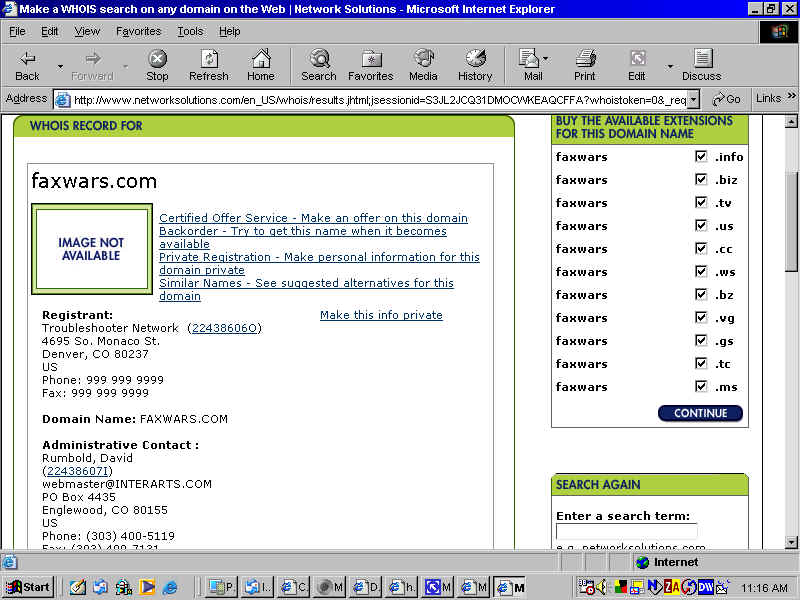
Task: Open the File menu
Action: point(17,32)
